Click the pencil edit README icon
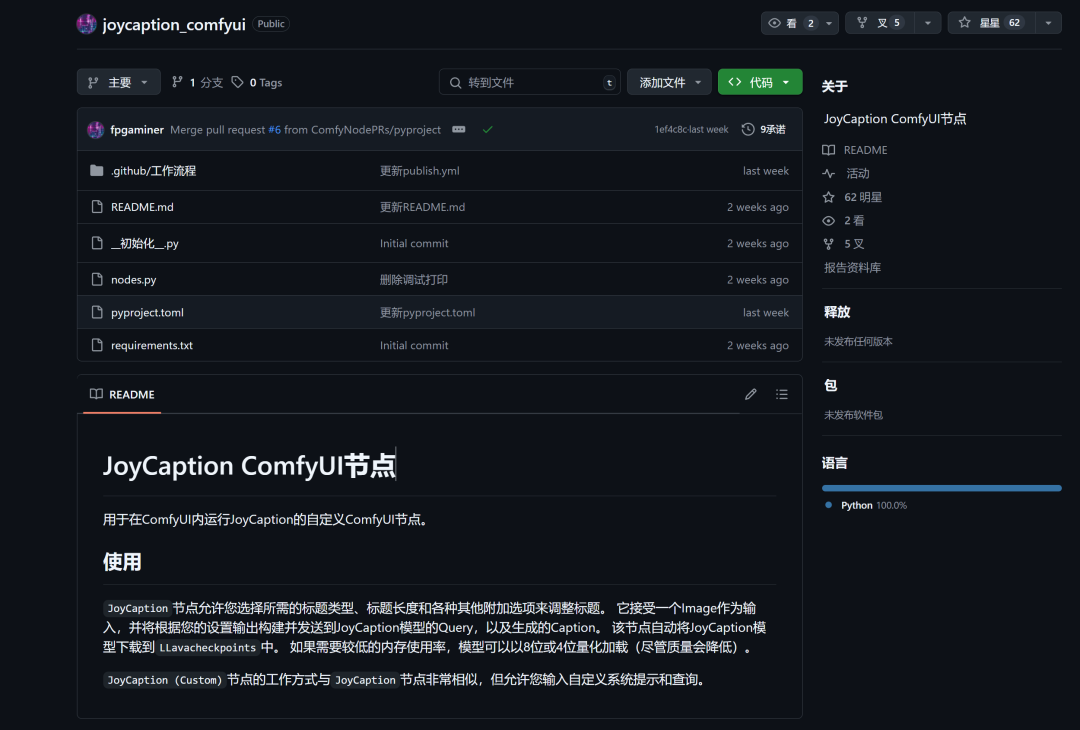This screenshot has width=1080, height=730. pyautogui.click(x=751, y=395)
